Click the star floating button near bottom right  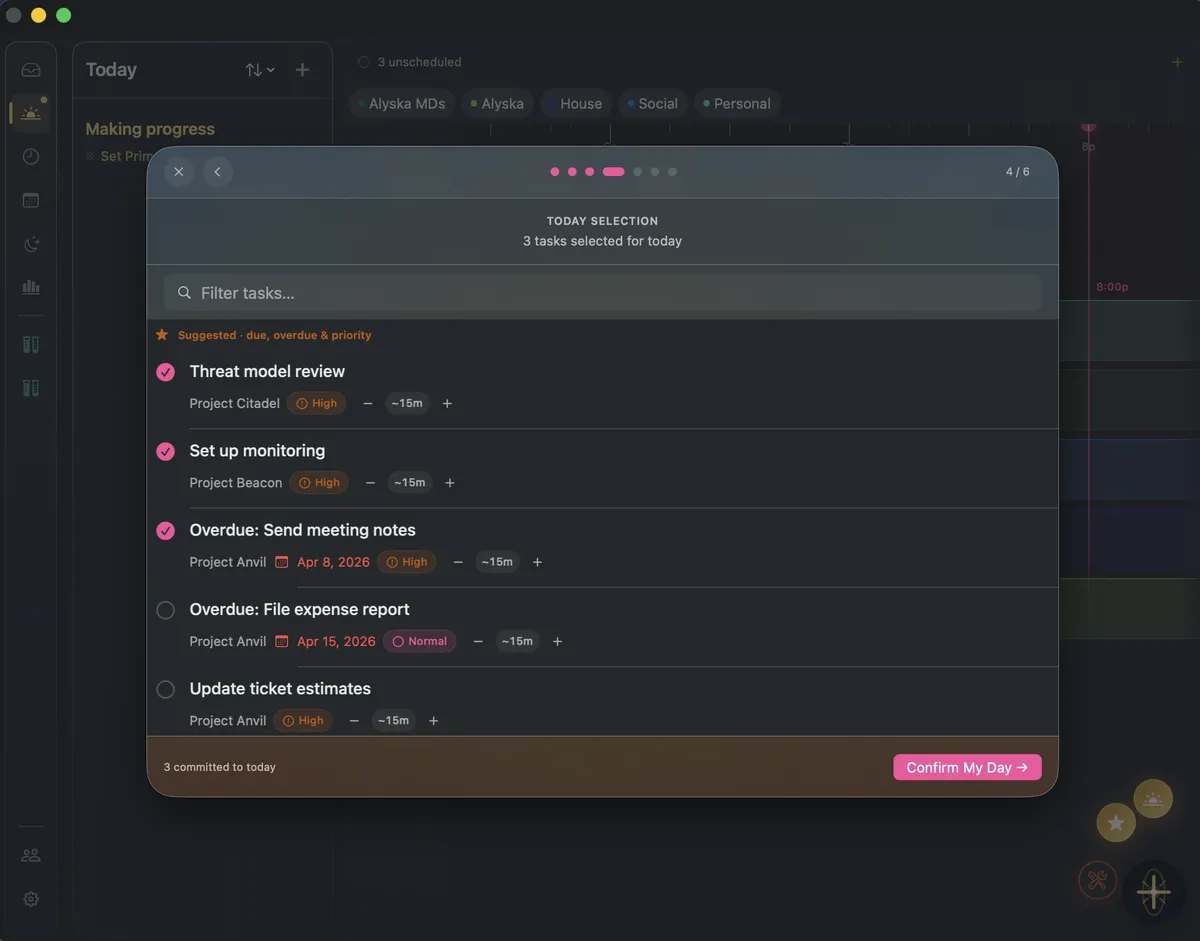click(x=1115, y=822)
